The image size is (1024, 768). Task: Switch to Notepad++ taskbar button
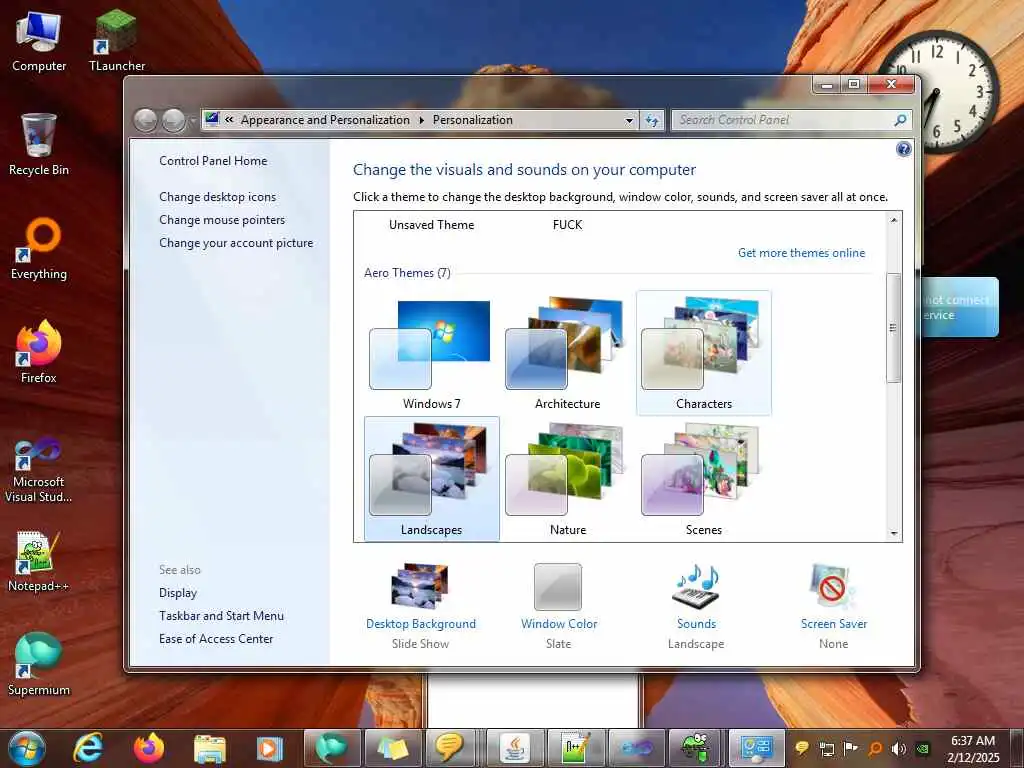click(x=575, y=748)
